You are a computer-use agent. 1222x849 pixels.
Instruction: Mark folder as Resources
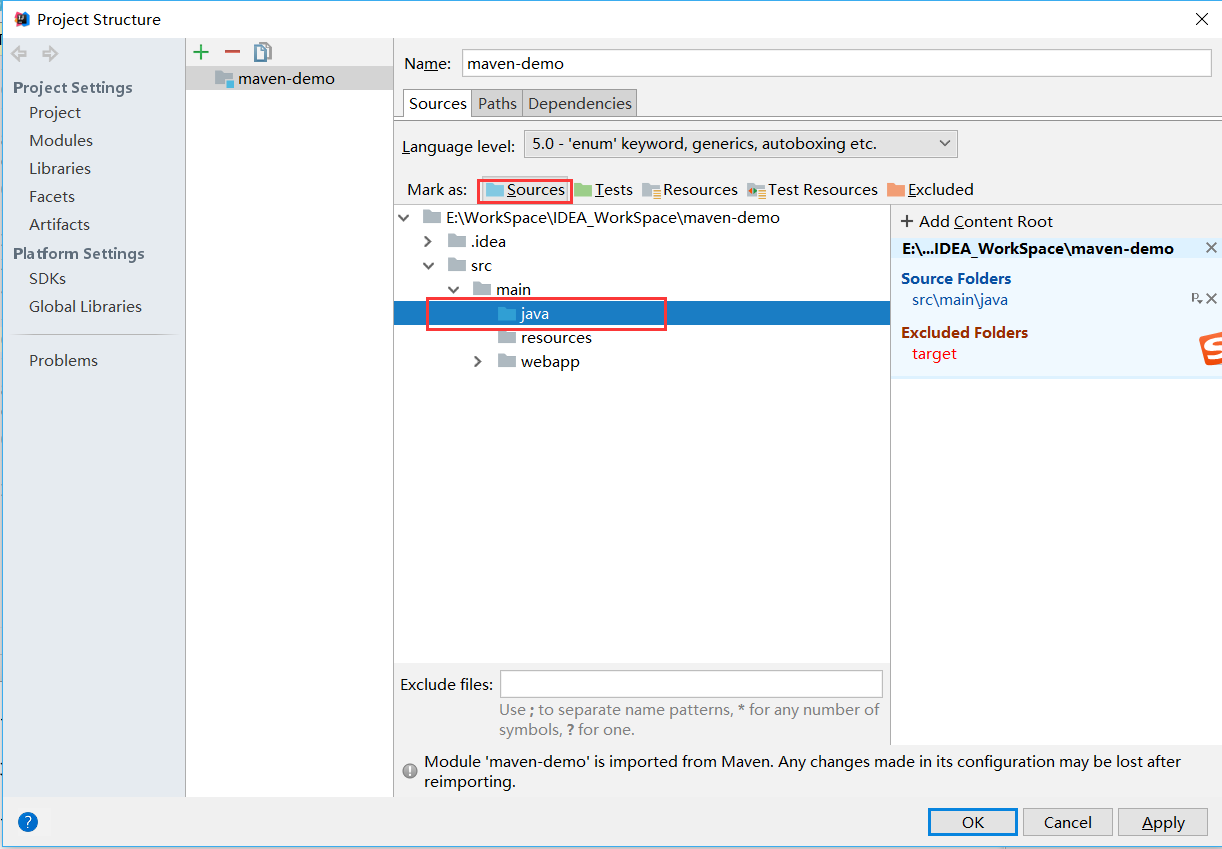click(690, 190)
